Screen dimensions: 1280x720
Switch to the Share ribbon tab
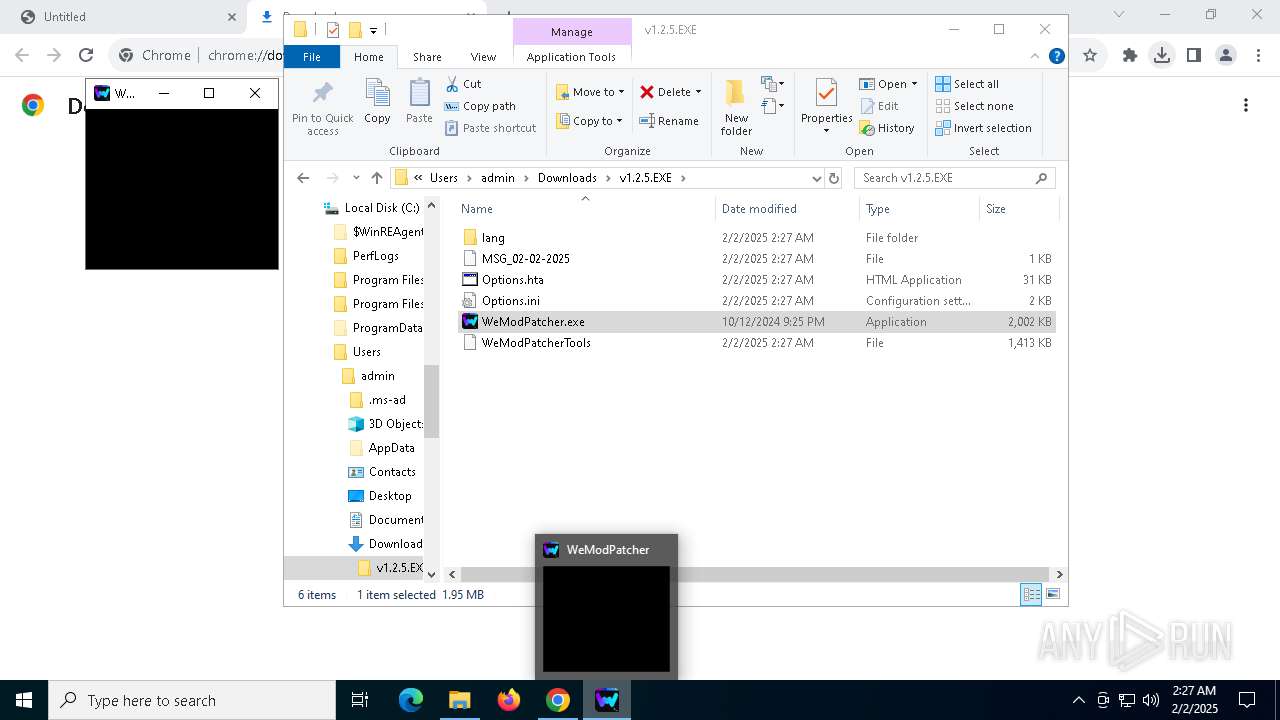click(x=427, y=57)
